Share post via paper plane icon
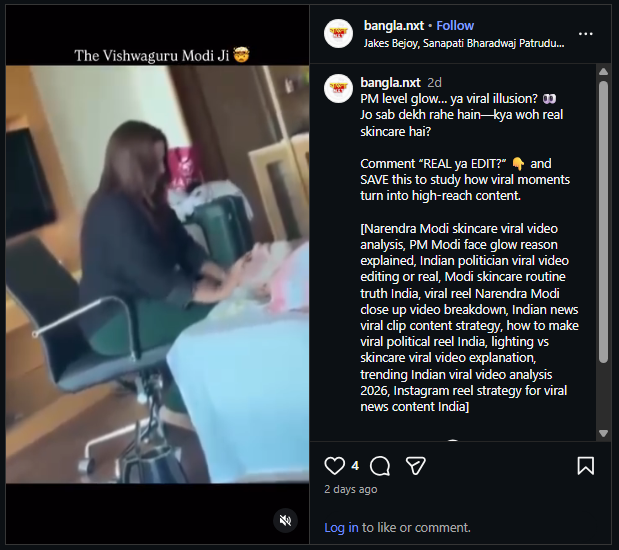The width and height of the screenshot is (619, 550). click(x=416, y=466)
